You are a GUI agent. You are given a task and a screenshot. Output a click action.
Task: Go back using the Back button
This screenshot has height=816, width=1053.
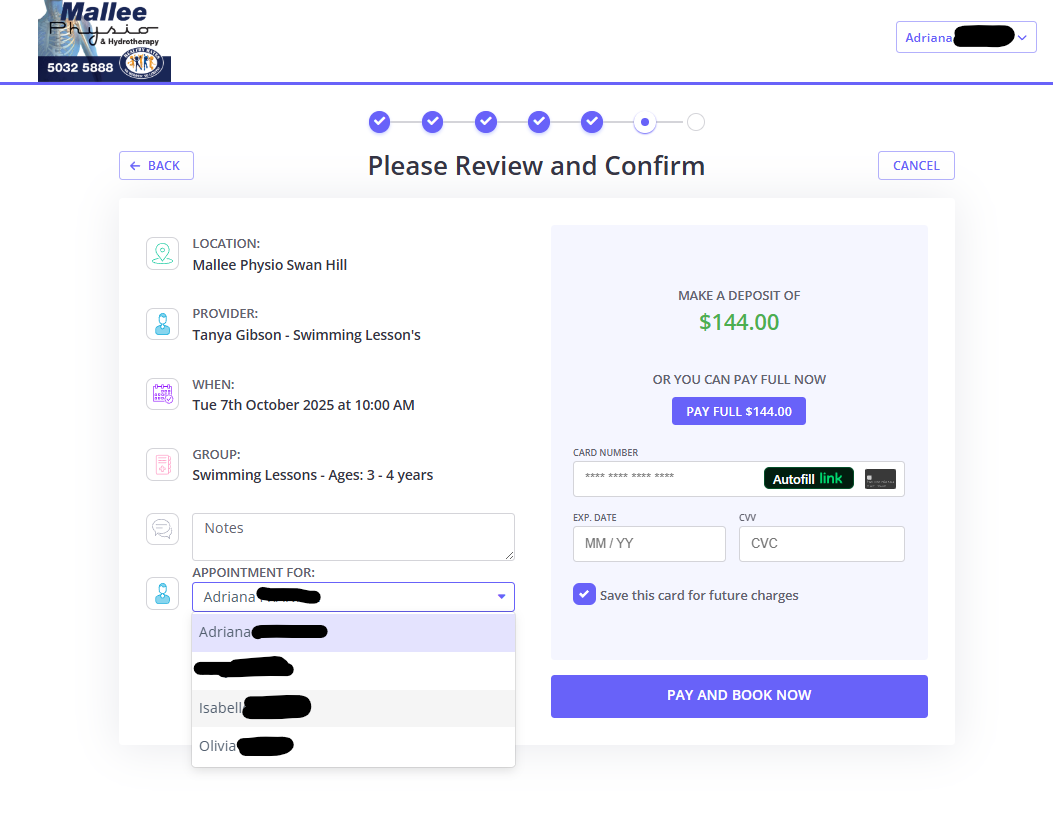(x=156, y=166)
